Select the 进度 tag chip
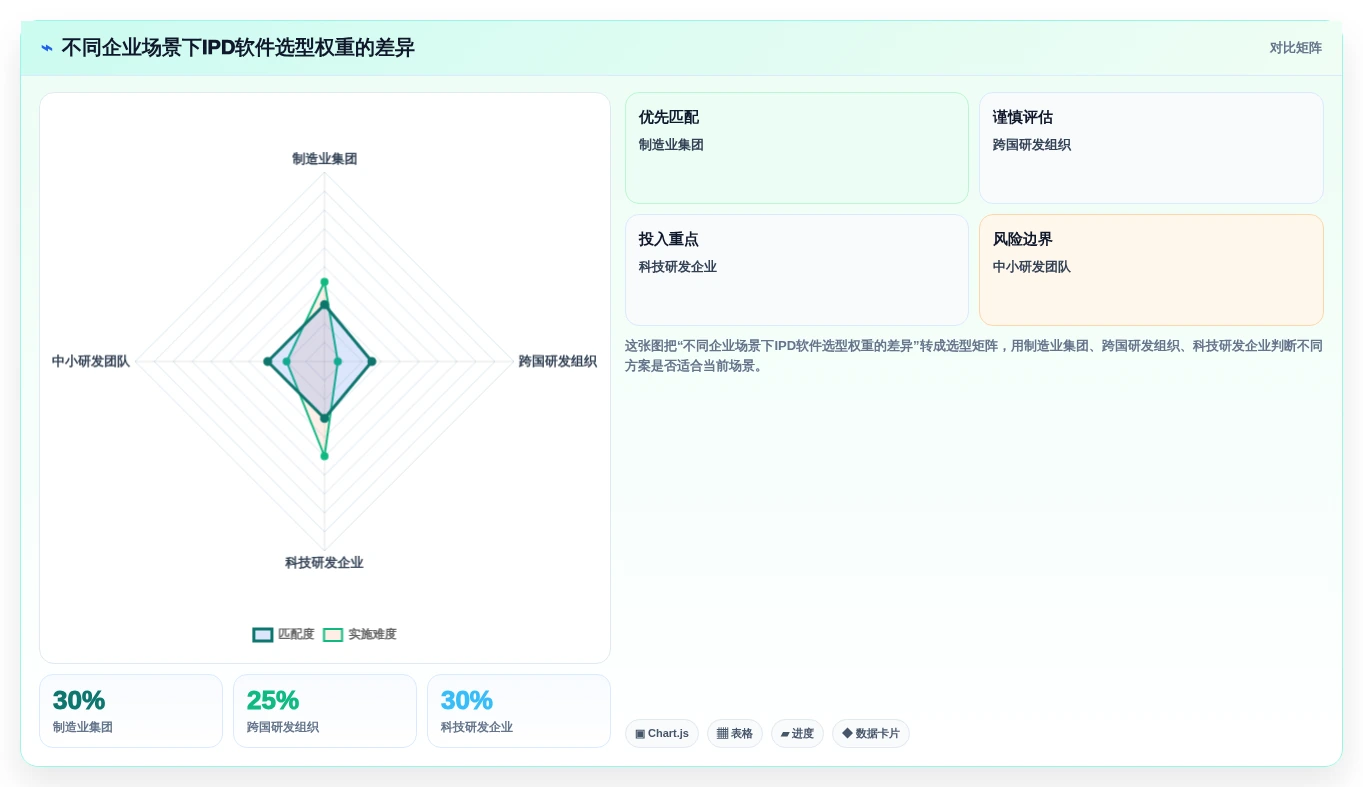1363x787 pixels. click(797, 733)
